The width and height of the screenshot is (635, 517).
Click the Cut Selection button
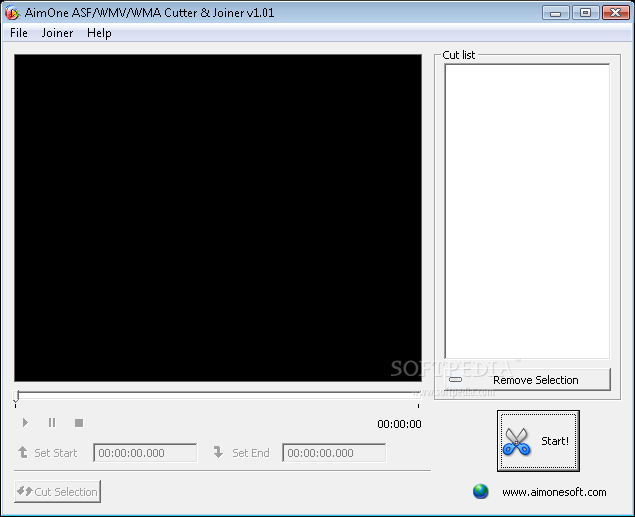[58, 491]
